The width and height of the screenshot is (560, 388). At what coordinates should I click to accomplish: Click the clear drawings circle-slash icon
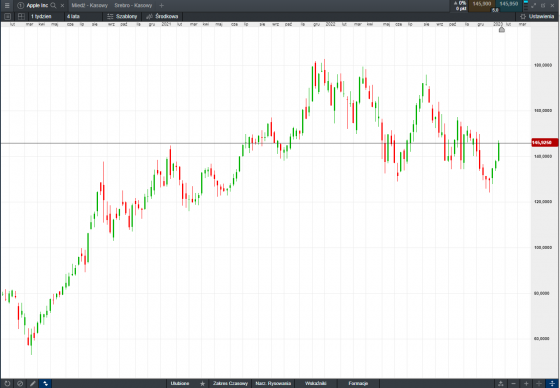coord(20,383)
